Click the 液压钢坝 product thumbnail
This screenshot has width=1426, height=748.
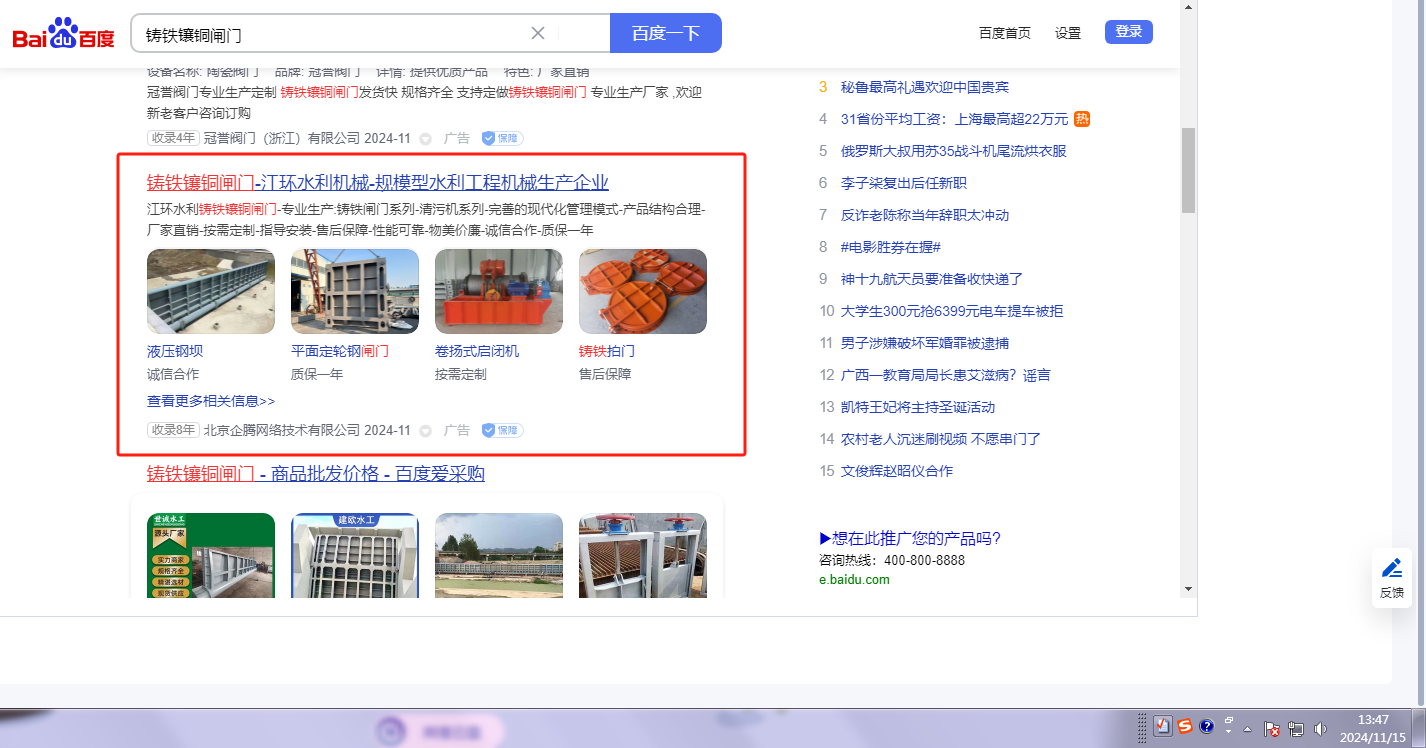[x=211, y=291]
